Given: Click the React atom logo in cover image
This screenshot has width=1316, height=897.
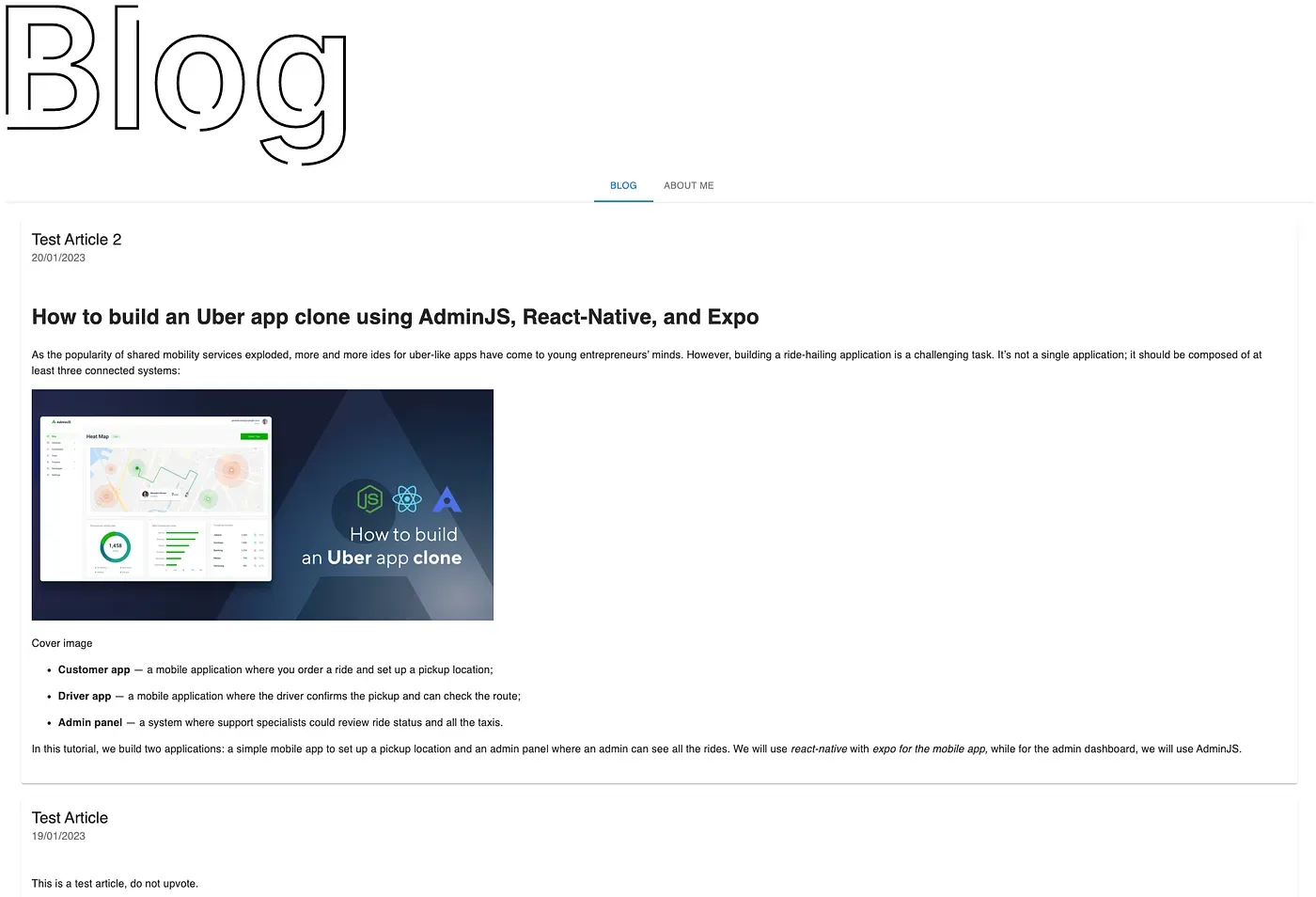Looking at the screenshot, I should click(407, 498).
